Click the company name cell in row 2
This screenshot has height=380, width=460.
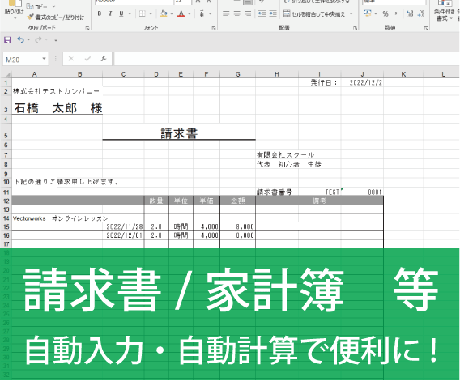coord(57,91)
